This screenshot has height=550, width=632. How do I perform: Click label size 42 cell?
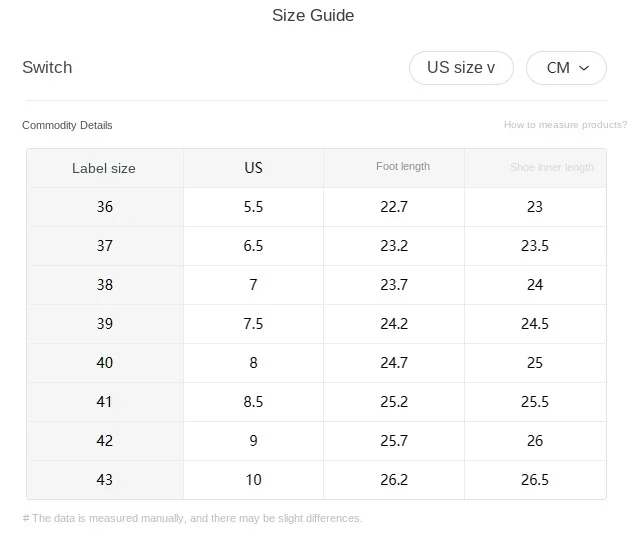point(105,441)
